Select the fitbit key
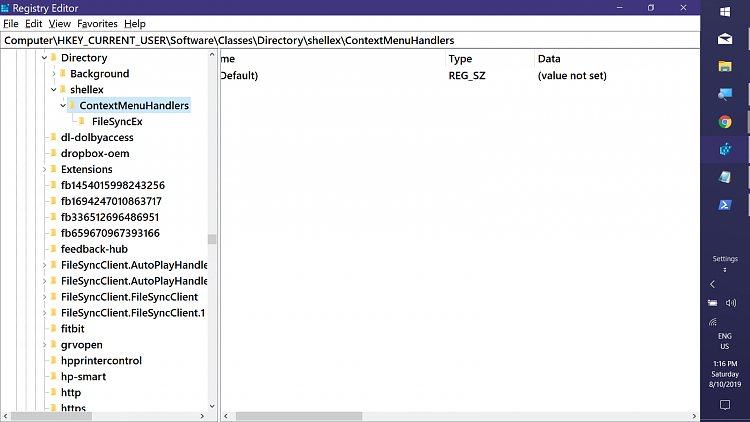The width and height of the screenshot is (750, 422). (72, 329)
